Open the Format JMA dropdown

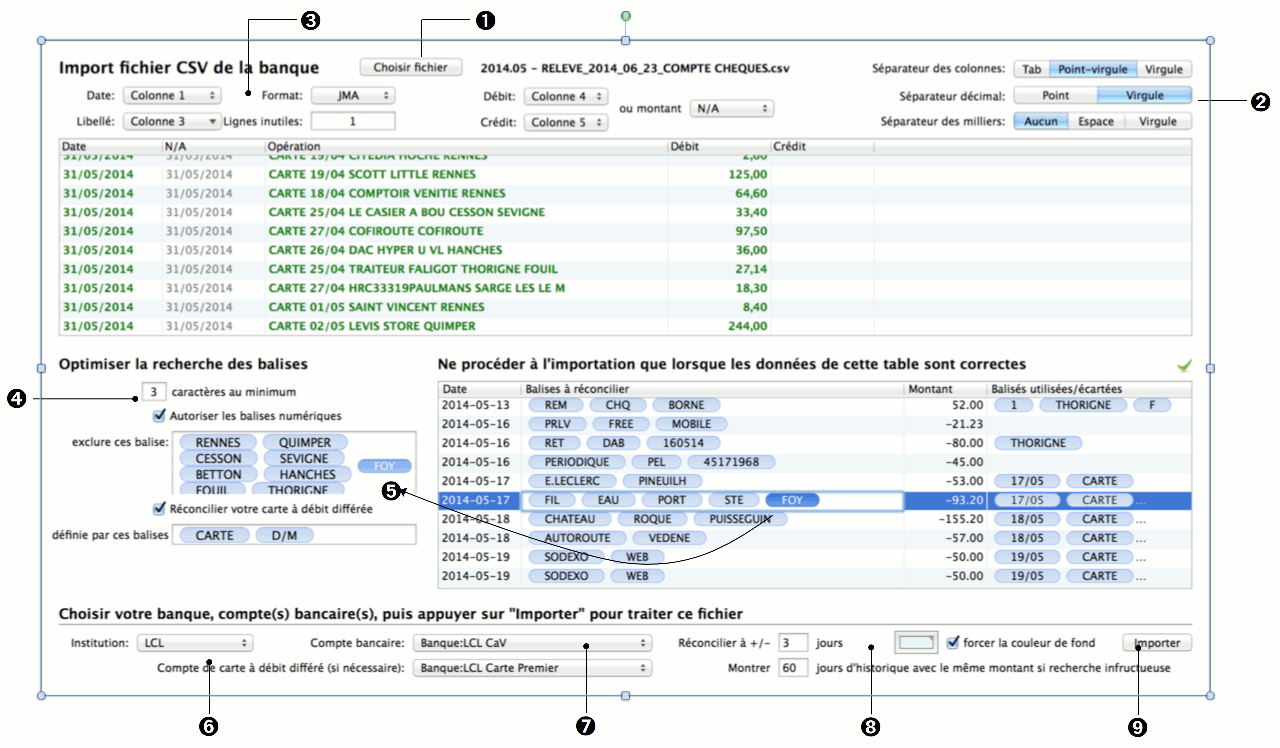[x=352, y=96]
